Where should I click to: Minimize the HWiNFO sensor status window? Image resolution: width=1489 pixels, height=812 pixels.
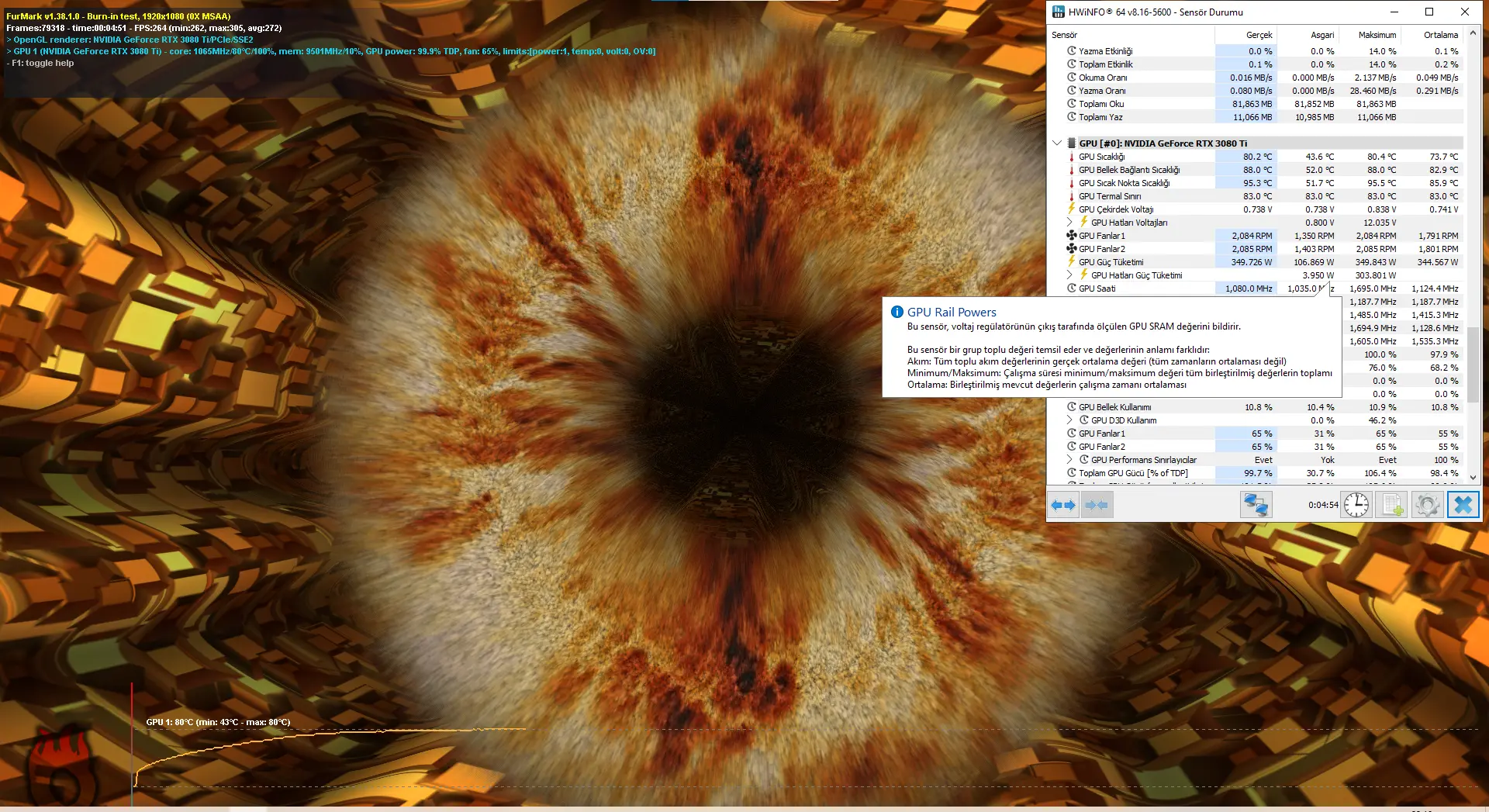pos(1394,12)
